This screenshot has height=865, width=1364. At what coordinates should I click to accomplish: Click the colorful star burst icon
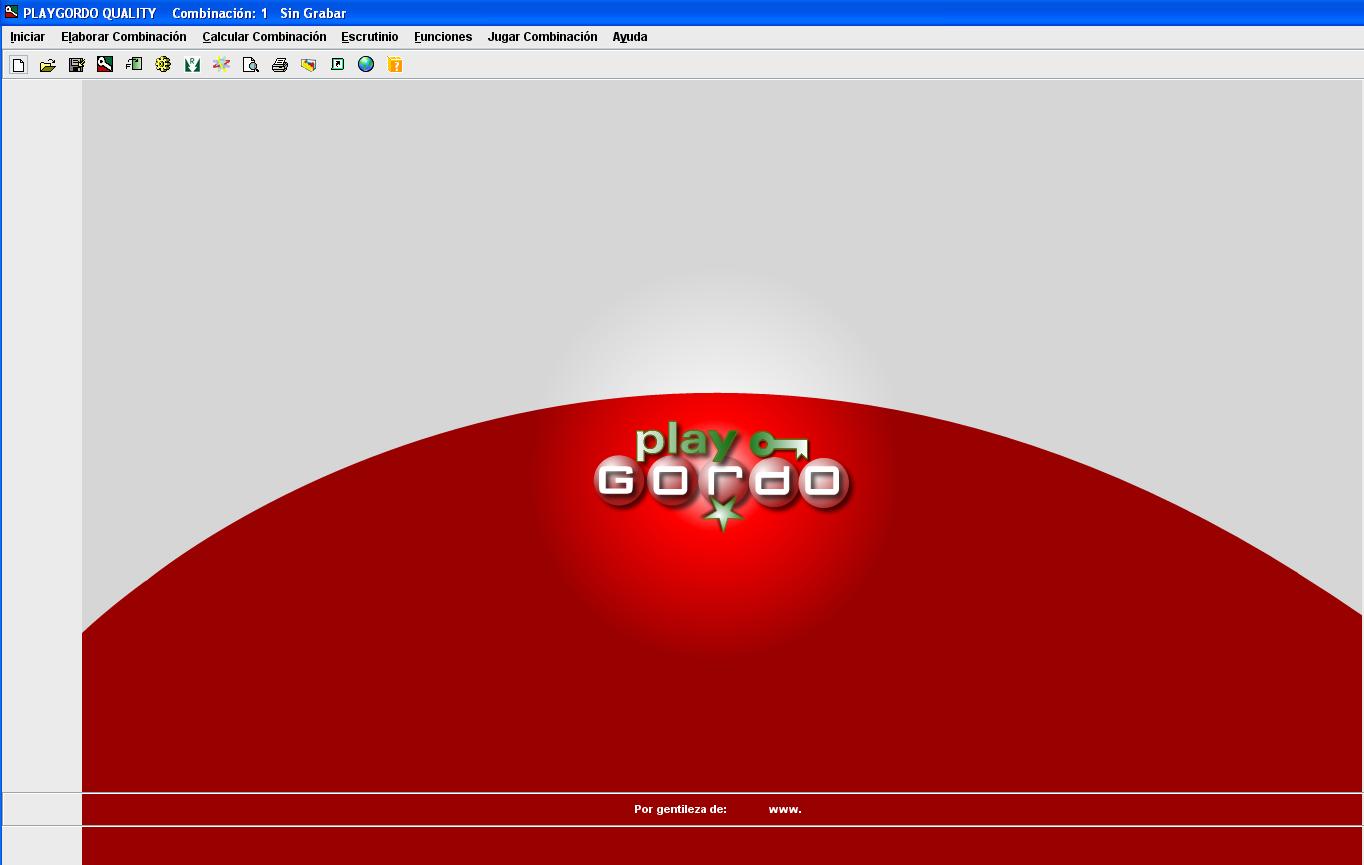pyautogui.click(x=221, y=65)
